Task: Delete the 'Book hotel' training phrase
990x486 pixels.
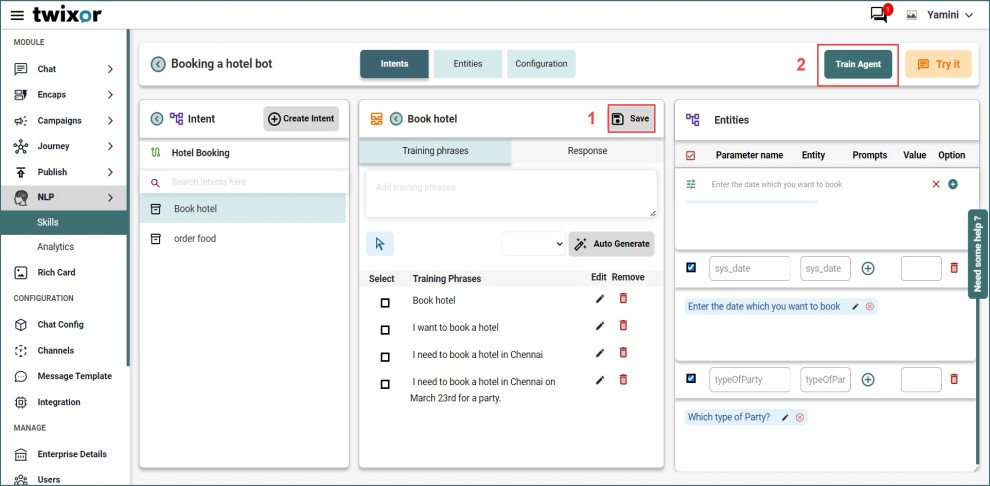Action: (x=624, y=298)
